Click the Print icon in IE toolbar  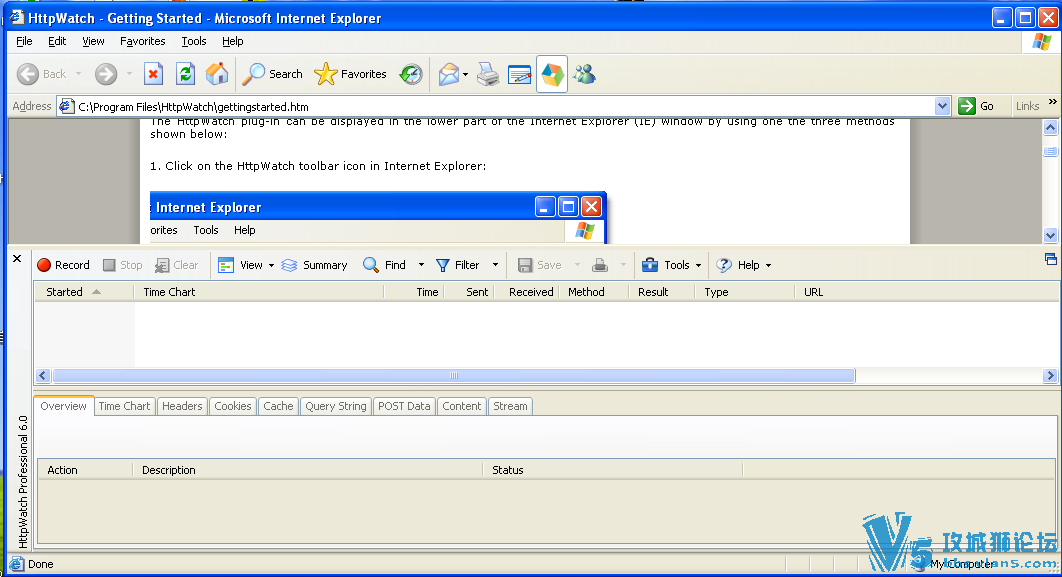[487, 74]
